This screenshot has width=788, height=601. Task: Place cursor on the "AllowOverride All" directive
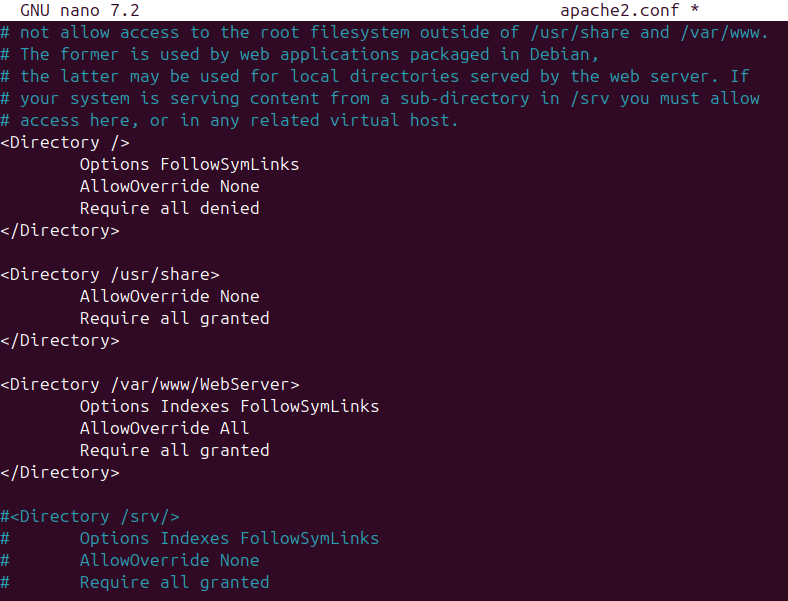coord(164,428)
